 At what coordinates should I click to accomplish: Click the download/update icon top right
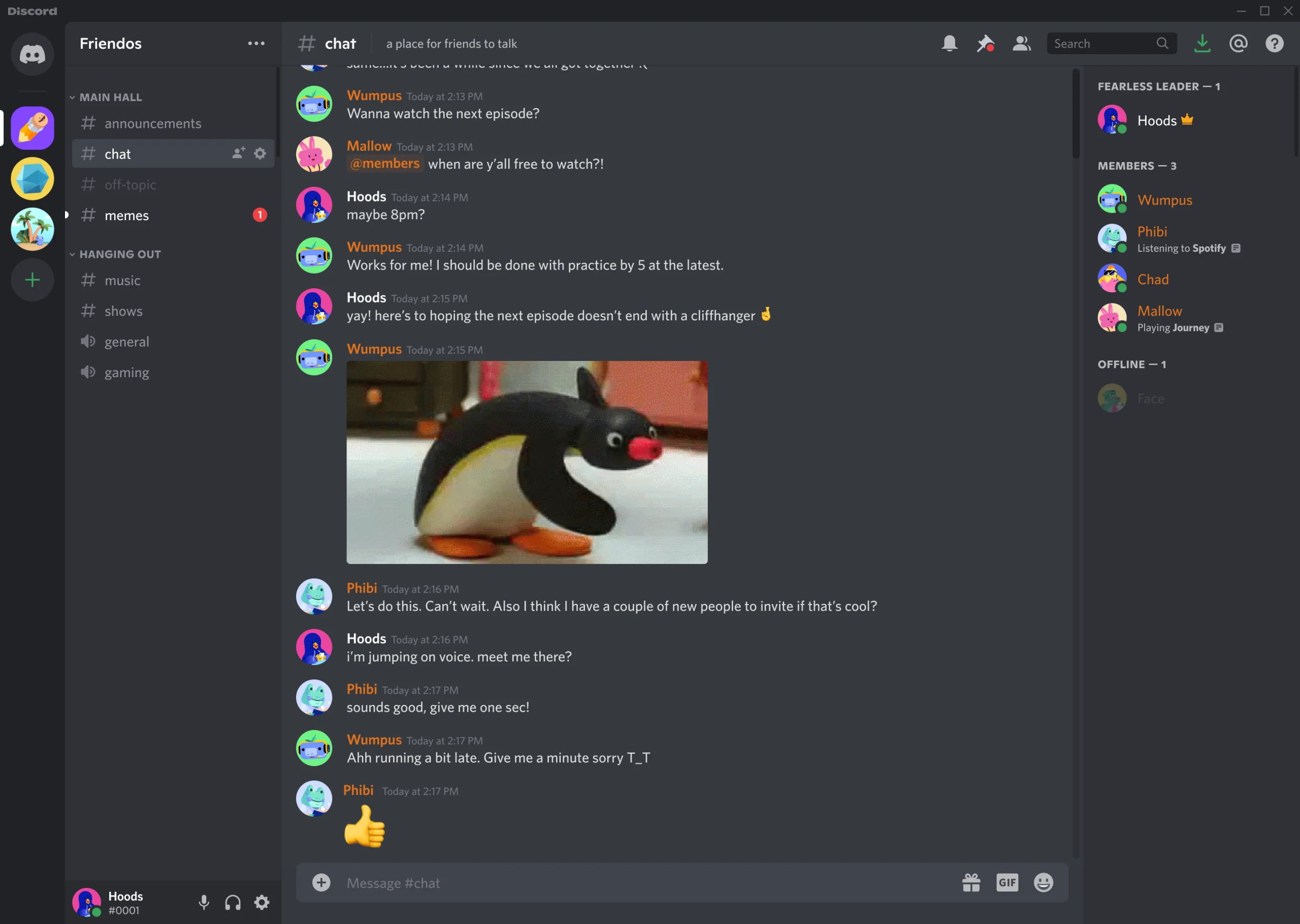click(1202, 43)
